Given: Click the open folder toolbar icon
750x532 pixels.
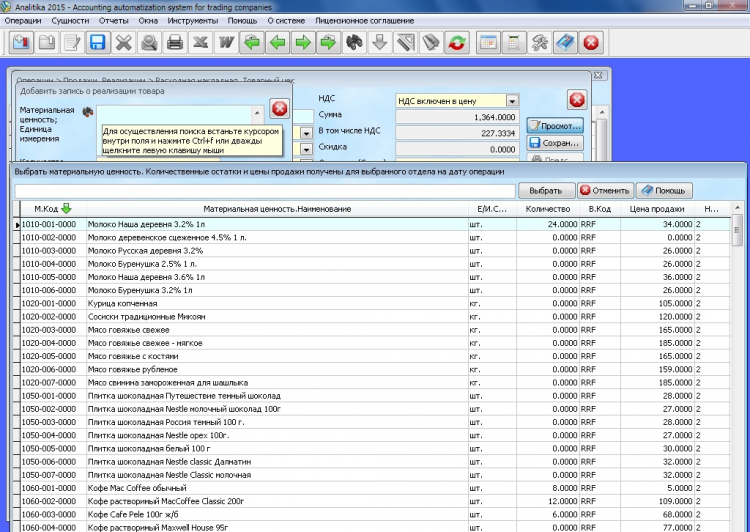Looking at the screenshot, I should [x=47, y=43].
